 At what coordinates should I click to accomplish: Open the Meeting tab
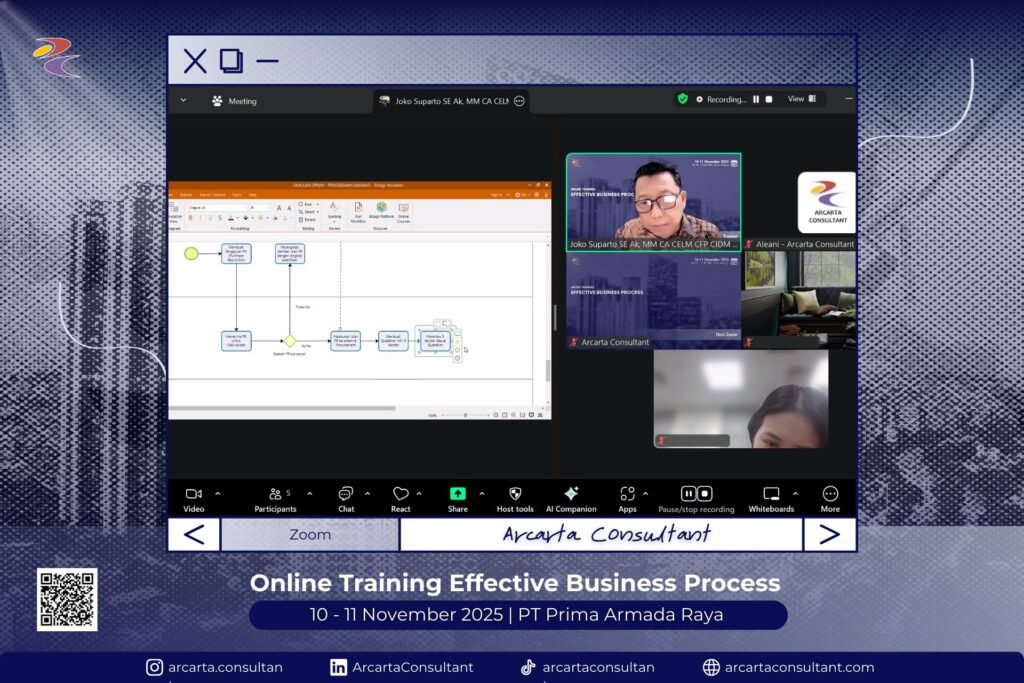(x=234, y=101)
